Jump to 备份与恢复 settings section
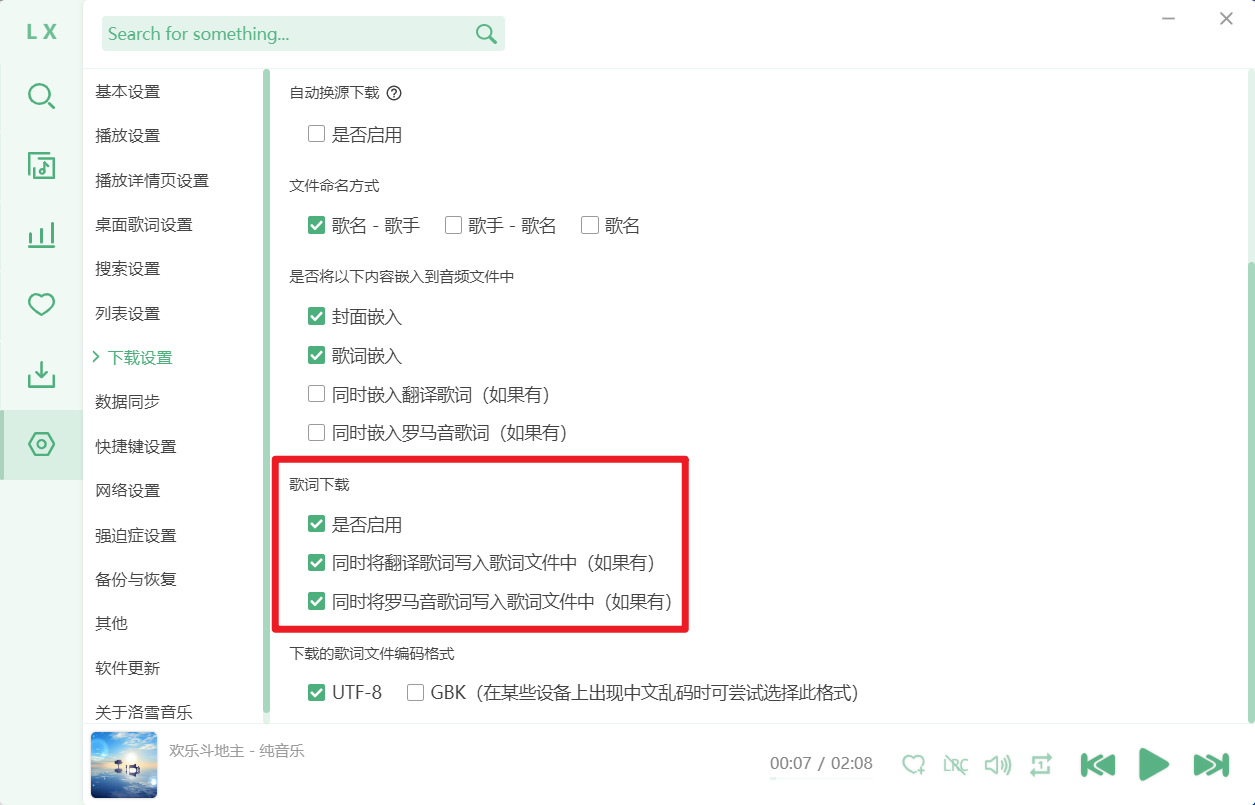Image resolution: width=1255 pixels, height=805 pixels. [136, 579]
